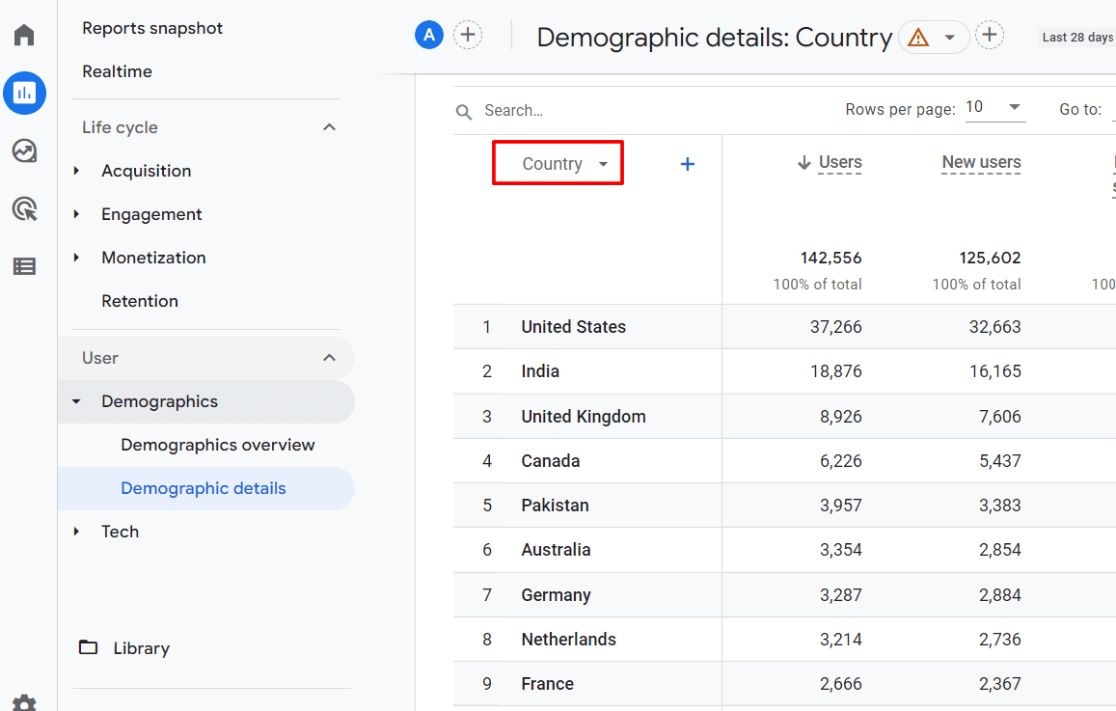The height and width of the screenshot is (711, 1116).
Task: Open the Rows per page dropdown
Action: click(x=995, y=108)
